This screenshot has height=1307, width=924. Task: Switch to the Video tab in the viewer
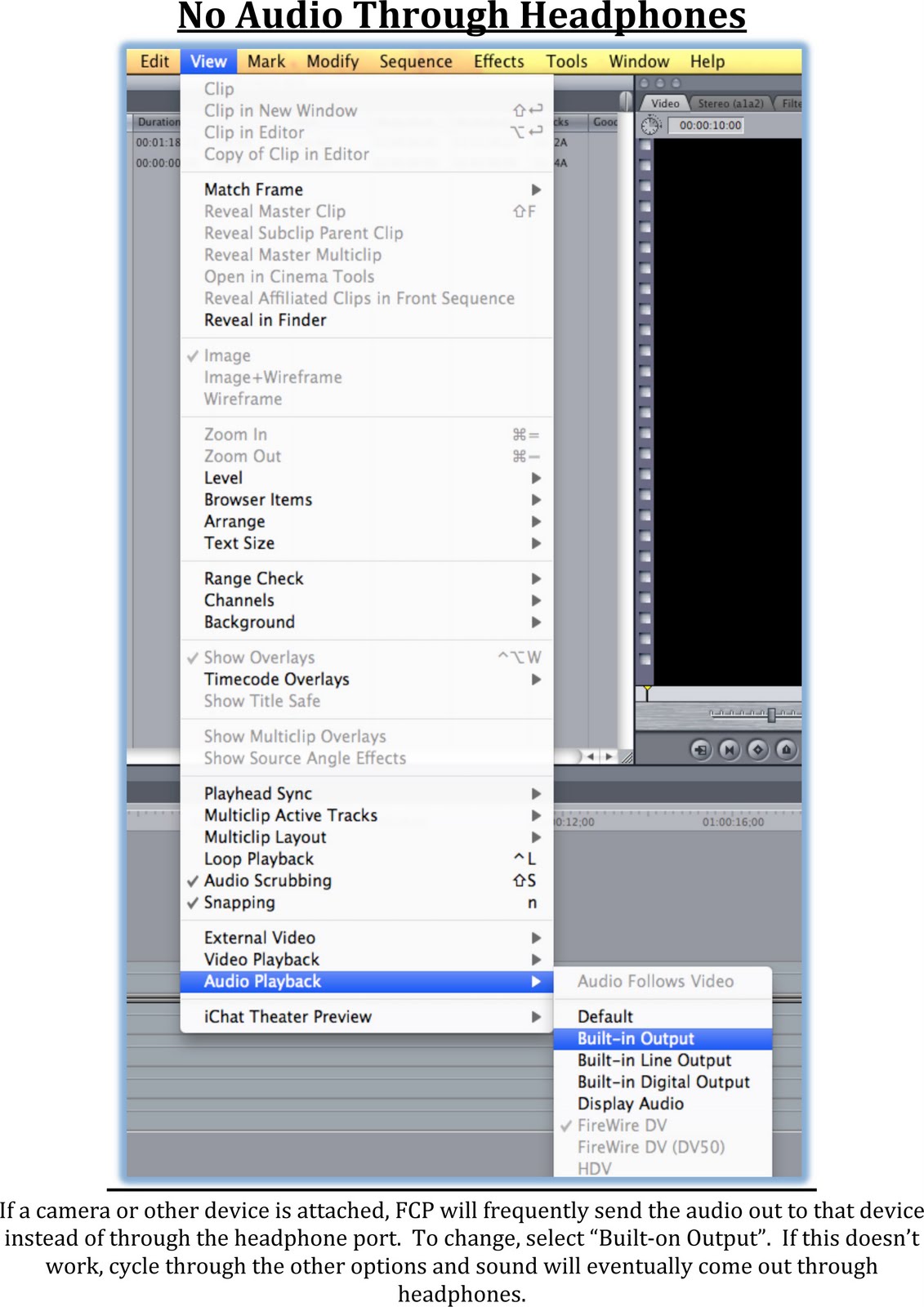click(x=665, y=104)
